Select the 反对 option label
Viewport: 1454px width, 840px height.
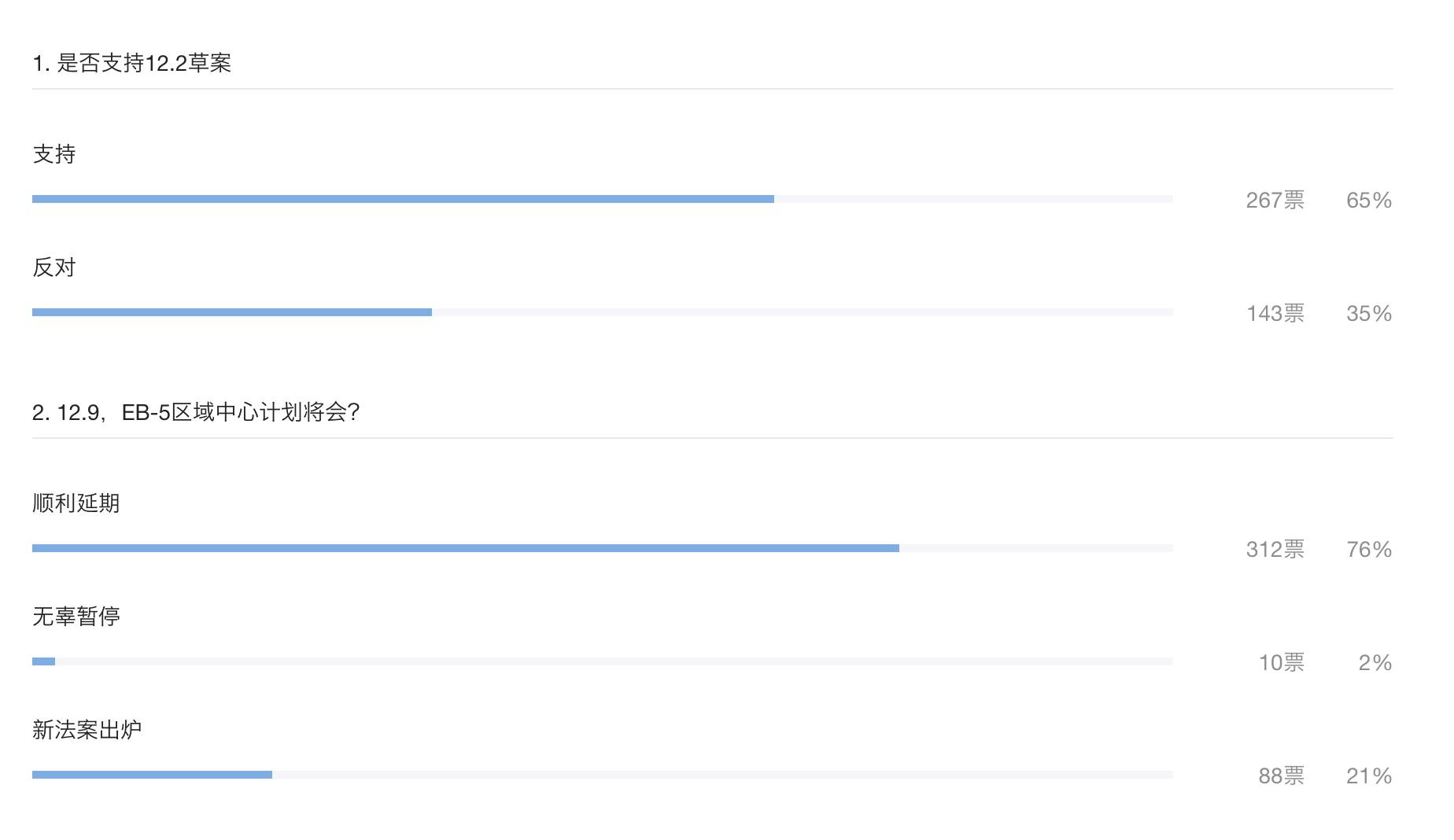click(x=54, y=267)
